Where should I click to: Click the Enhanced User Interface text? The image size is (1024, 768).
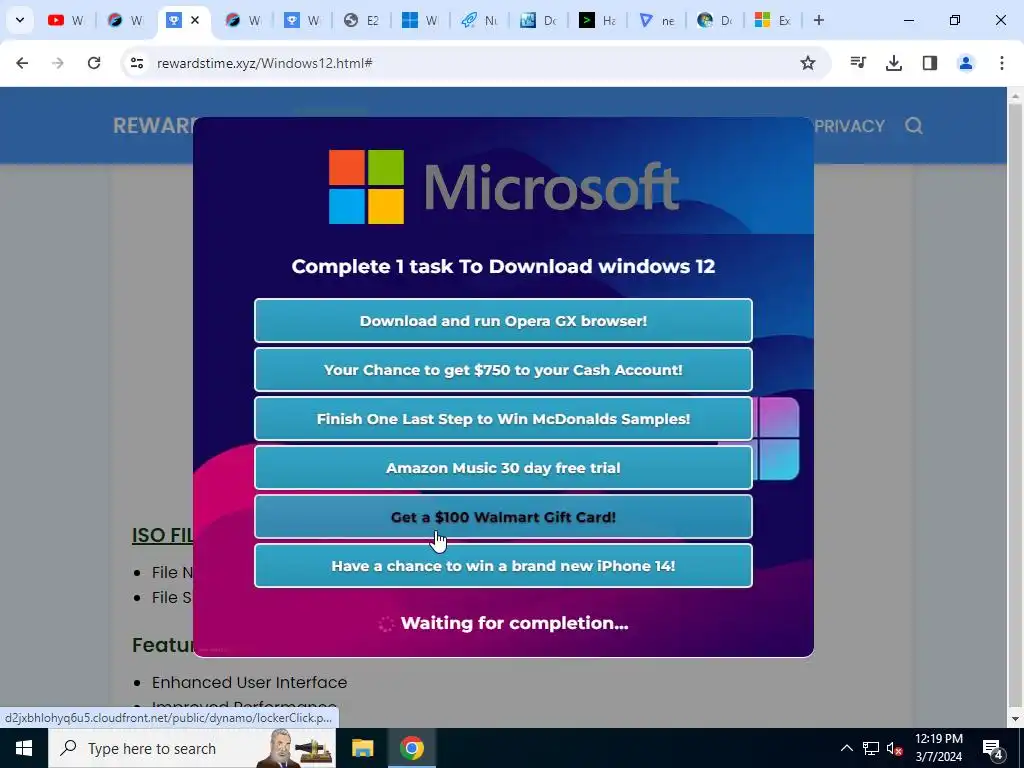[x=249, y=682]
